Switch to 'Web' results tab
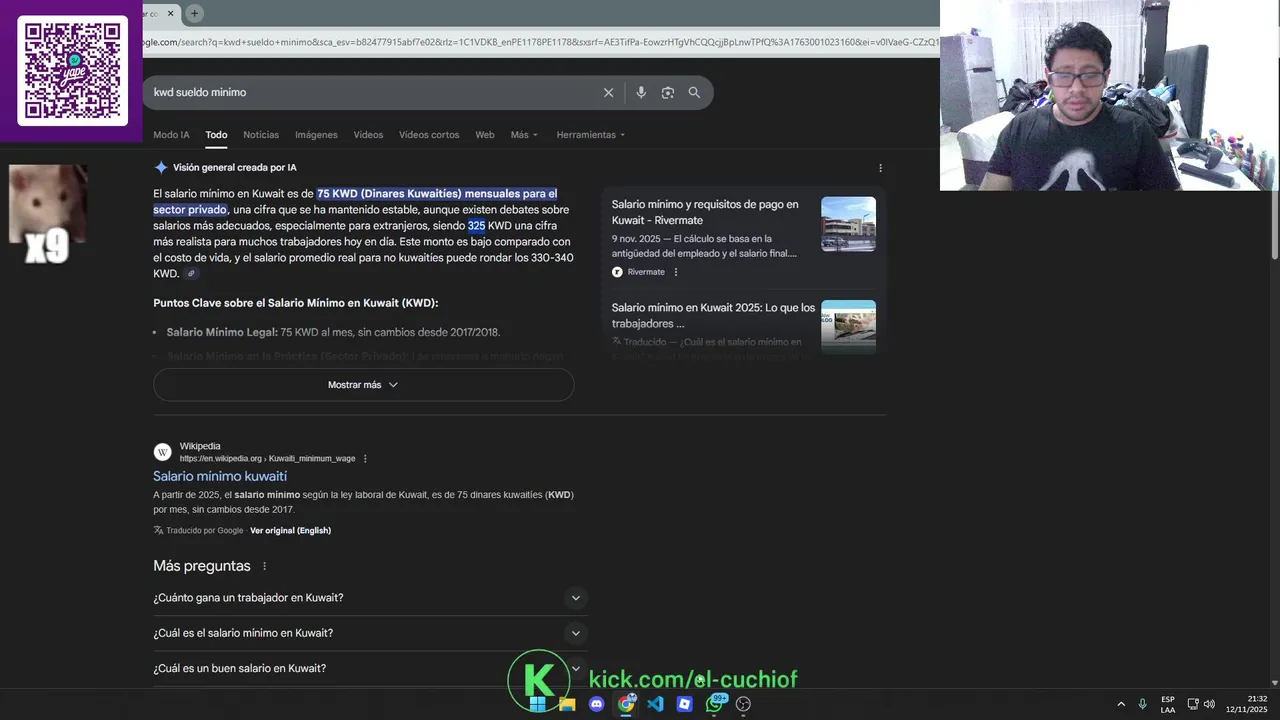Screen dimensions: 1280x720 click(x=485, y=135)
